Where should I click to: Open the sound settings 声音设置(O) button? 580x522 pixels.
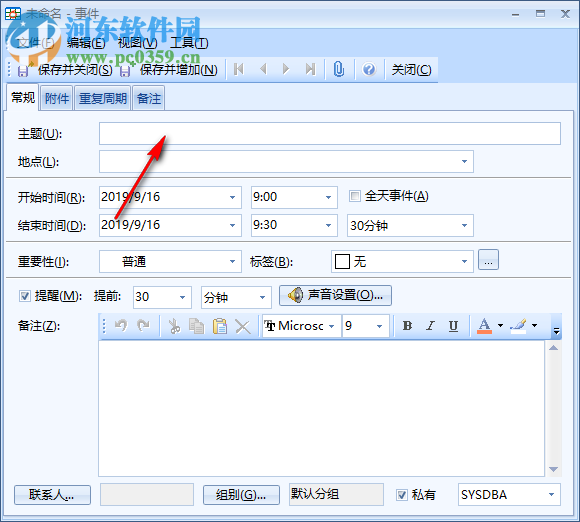(x=335, y=295)
